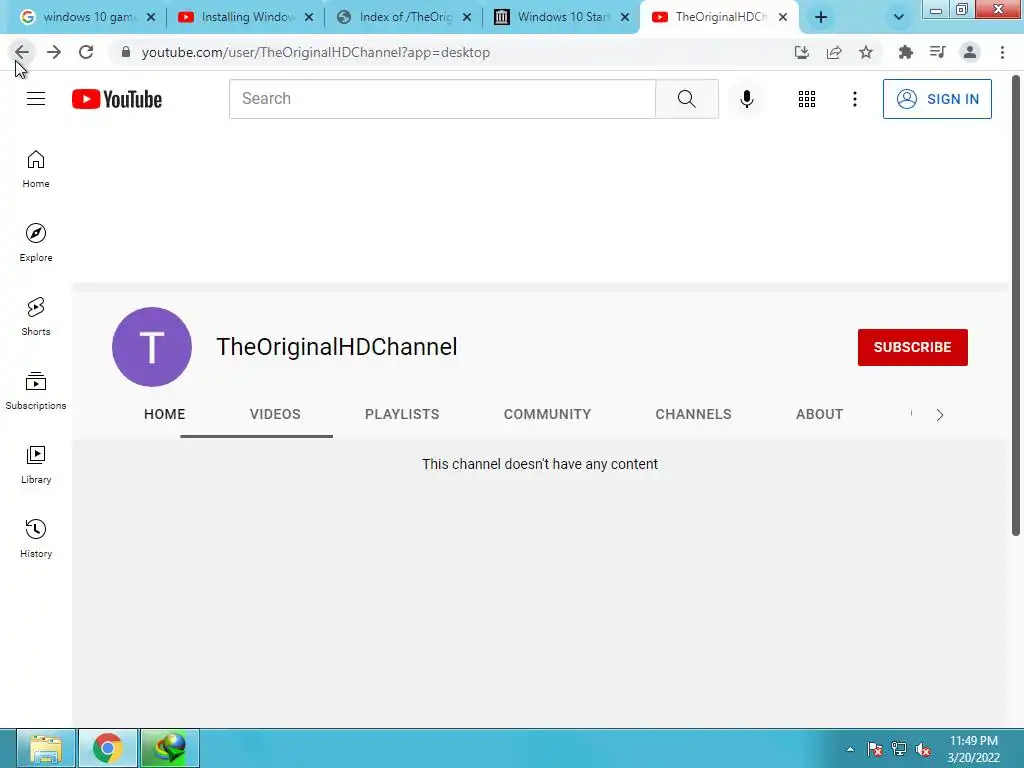Click the muted volume tray icon
The width and height of the screenshot is (1024, 768).
pos(923,749)
